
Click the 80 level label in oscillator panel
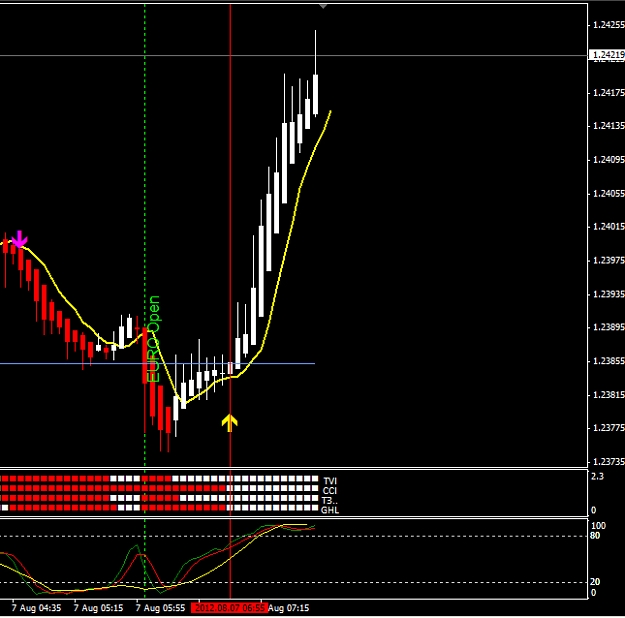[595, 535]
